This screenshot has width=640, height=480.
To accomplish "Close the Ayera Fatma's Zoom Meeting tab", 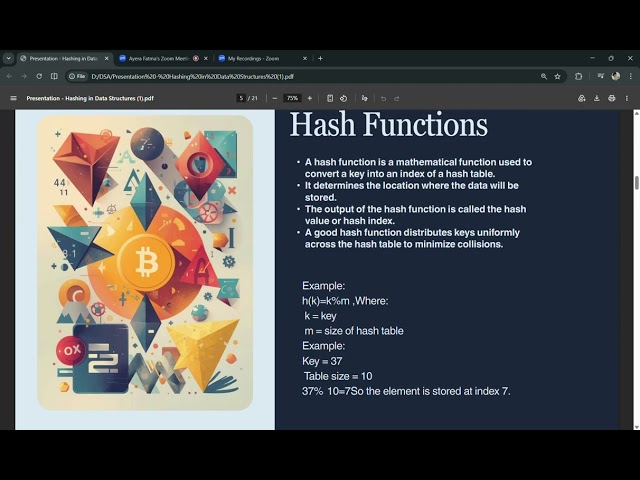I will click(x=206, y=58).
